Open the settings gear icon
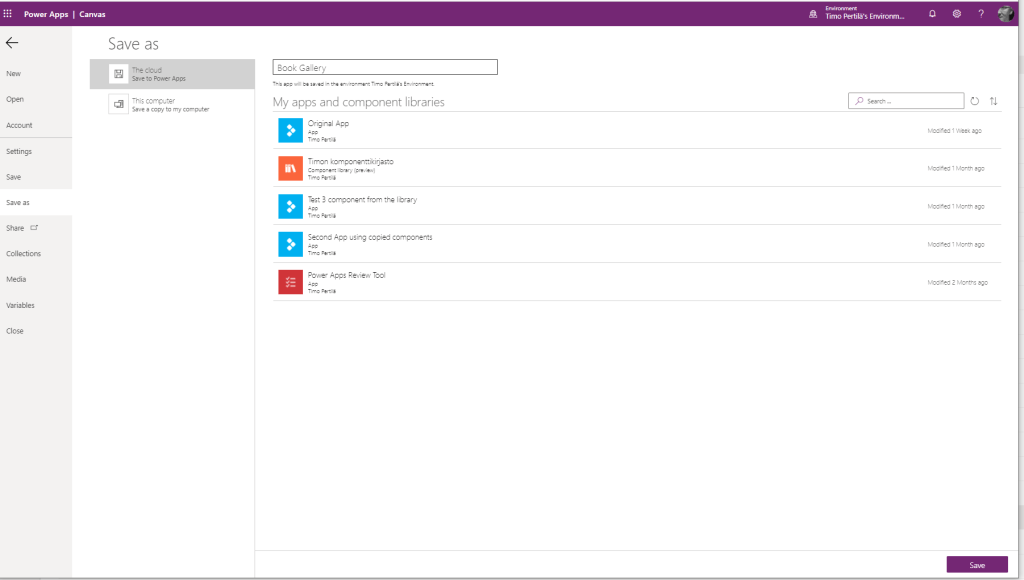 pos(957,14)
